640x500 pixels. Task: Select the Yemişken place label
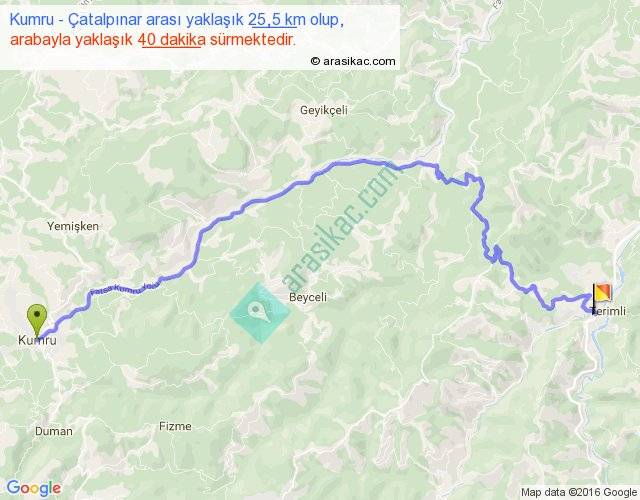tap(73, 226)
